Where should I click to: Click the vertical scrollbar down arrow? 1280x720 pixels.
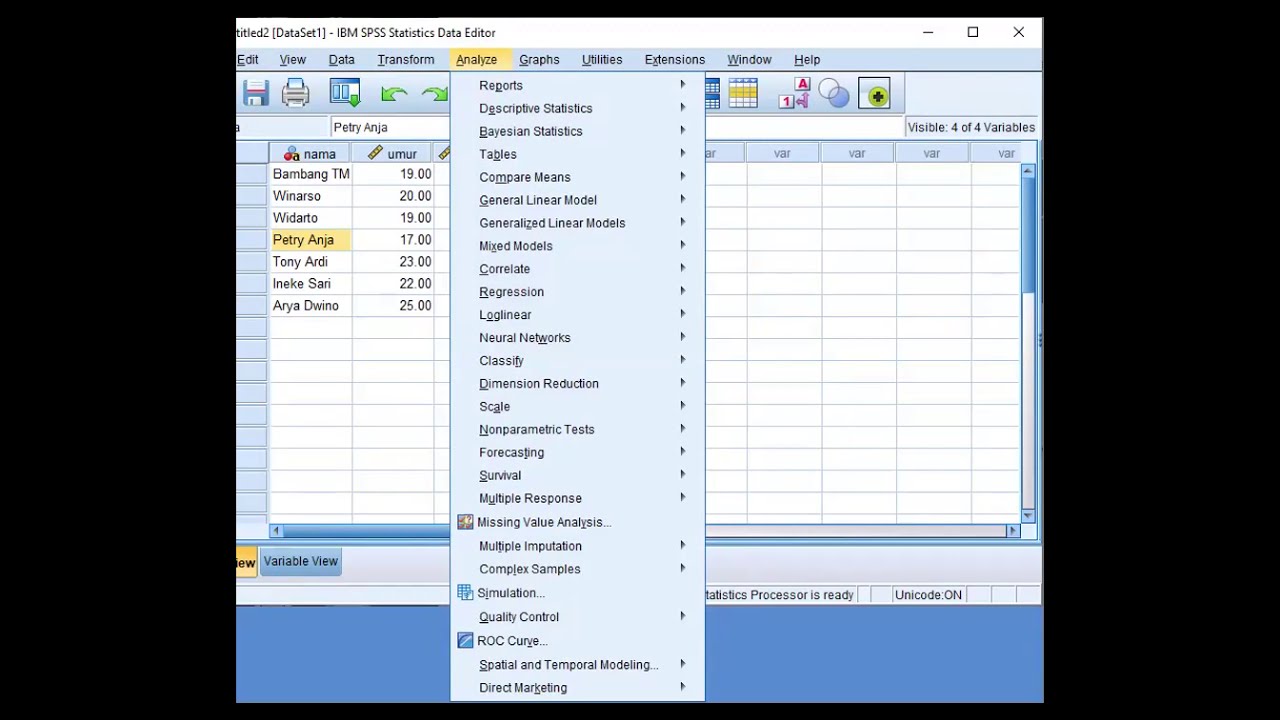(1028, 514)
